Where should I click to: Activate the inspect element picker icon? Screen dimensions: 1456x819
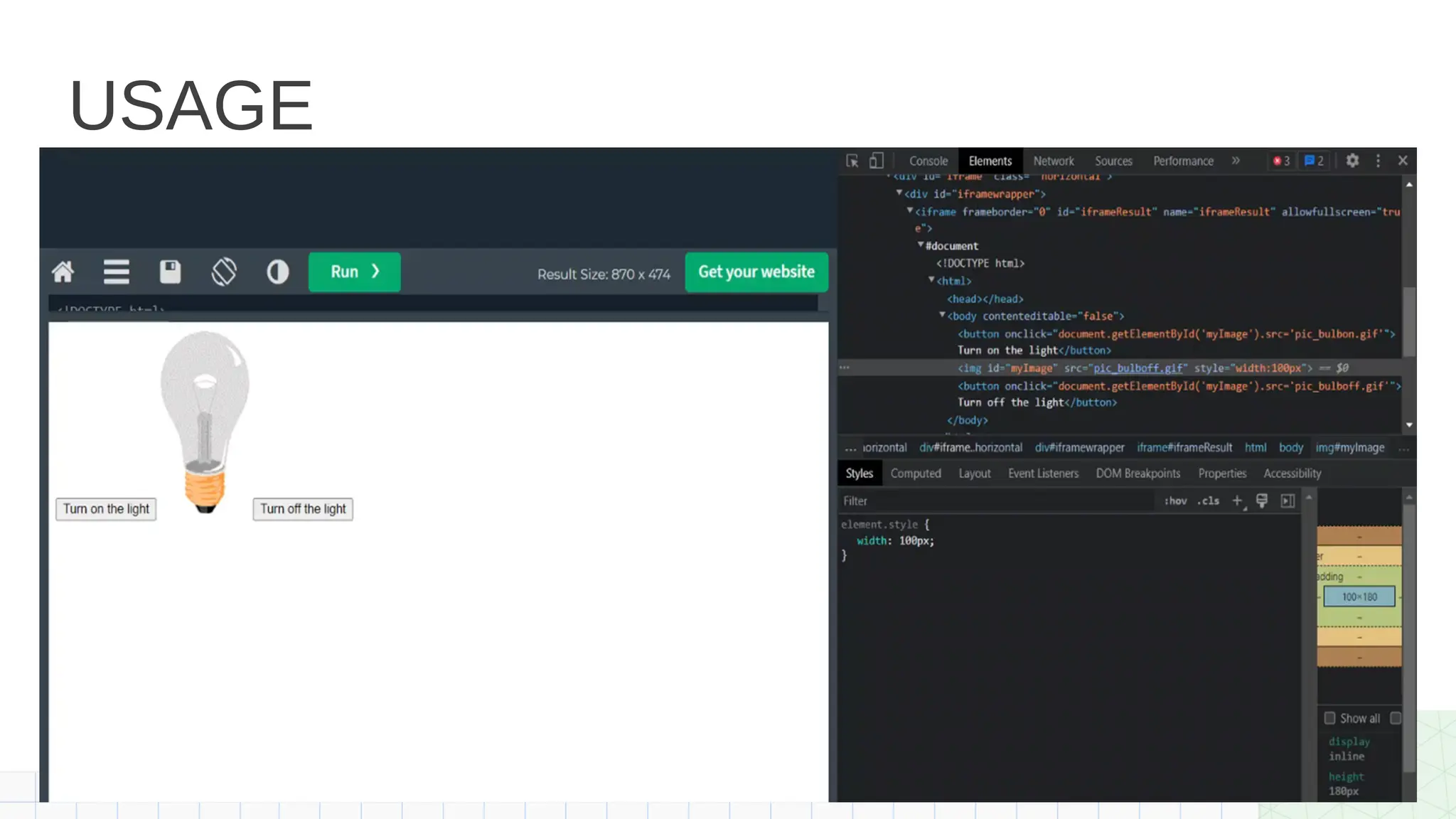point(852,161)
